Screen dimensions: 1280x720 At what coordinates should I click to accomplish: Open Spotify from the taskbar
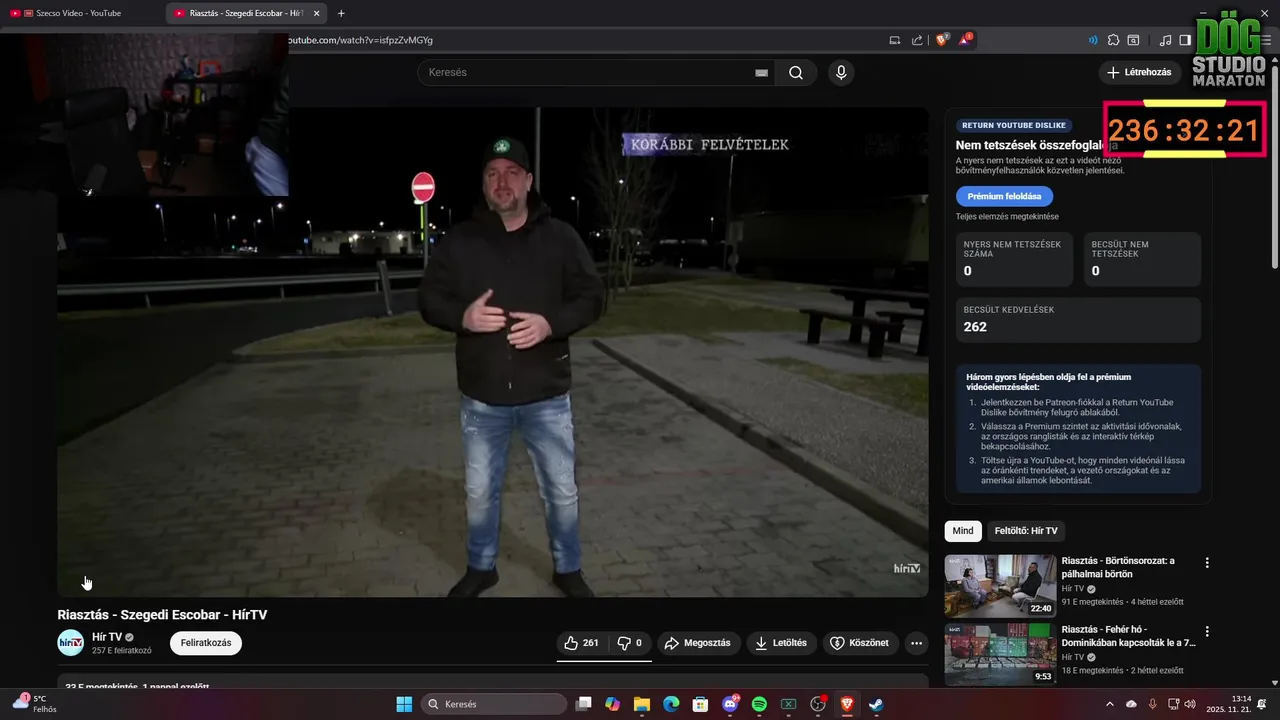[x=759, y=704]
